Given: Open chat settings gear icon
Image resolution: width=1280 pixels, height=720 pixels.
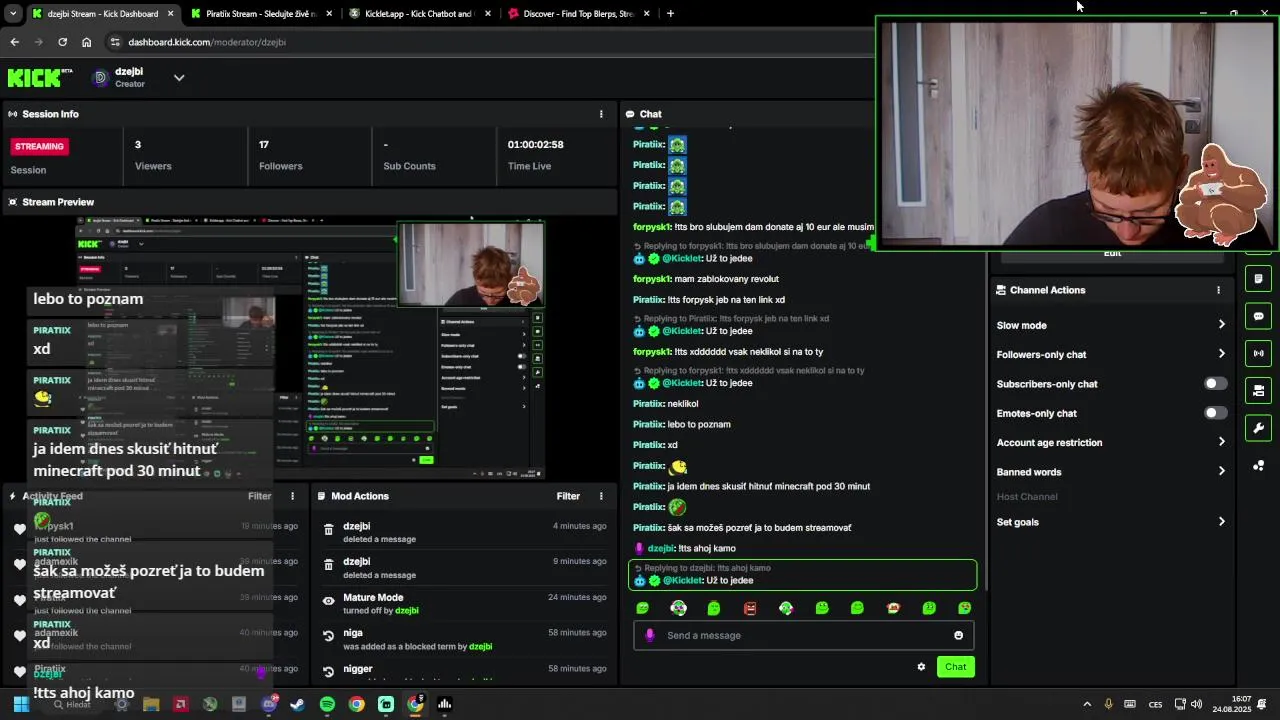Looking at the screenshot, I should (921, 667).
